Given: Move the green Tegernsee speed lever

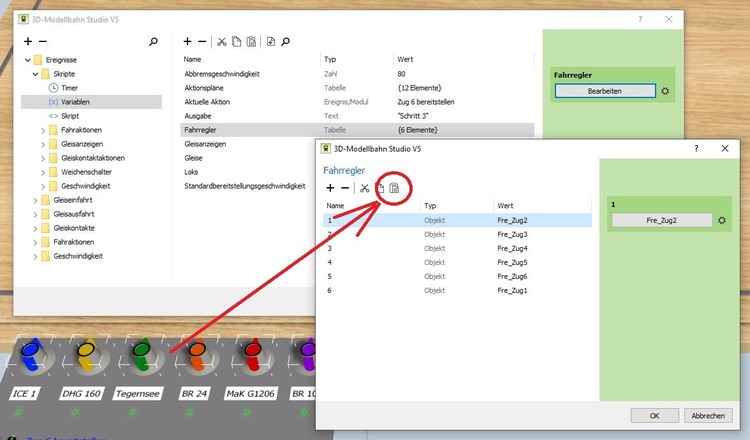Looking at the screenshot, I should pos(142,354).
